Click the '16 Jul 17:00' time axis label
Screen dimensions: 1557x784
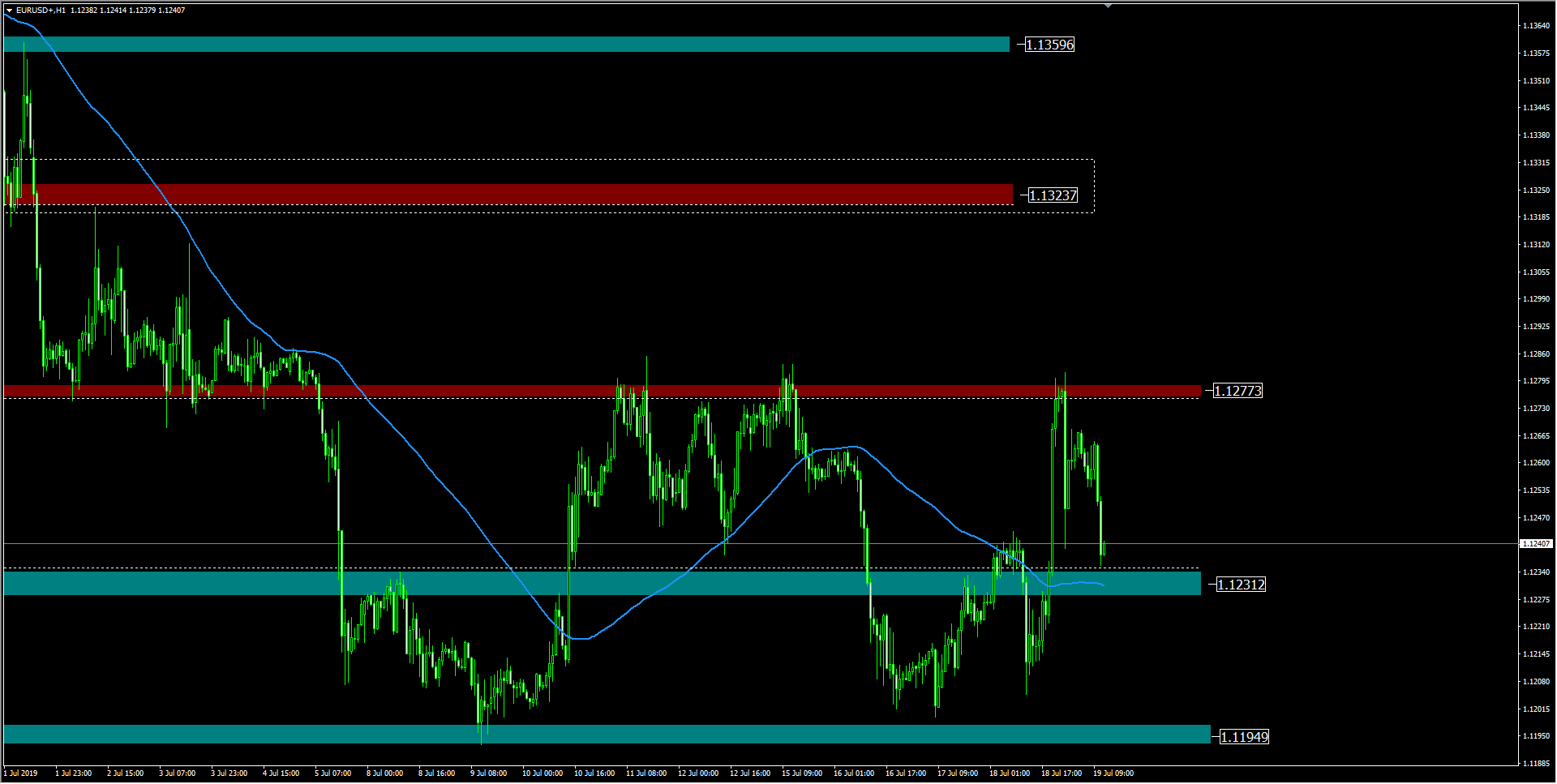click(906, 773)
